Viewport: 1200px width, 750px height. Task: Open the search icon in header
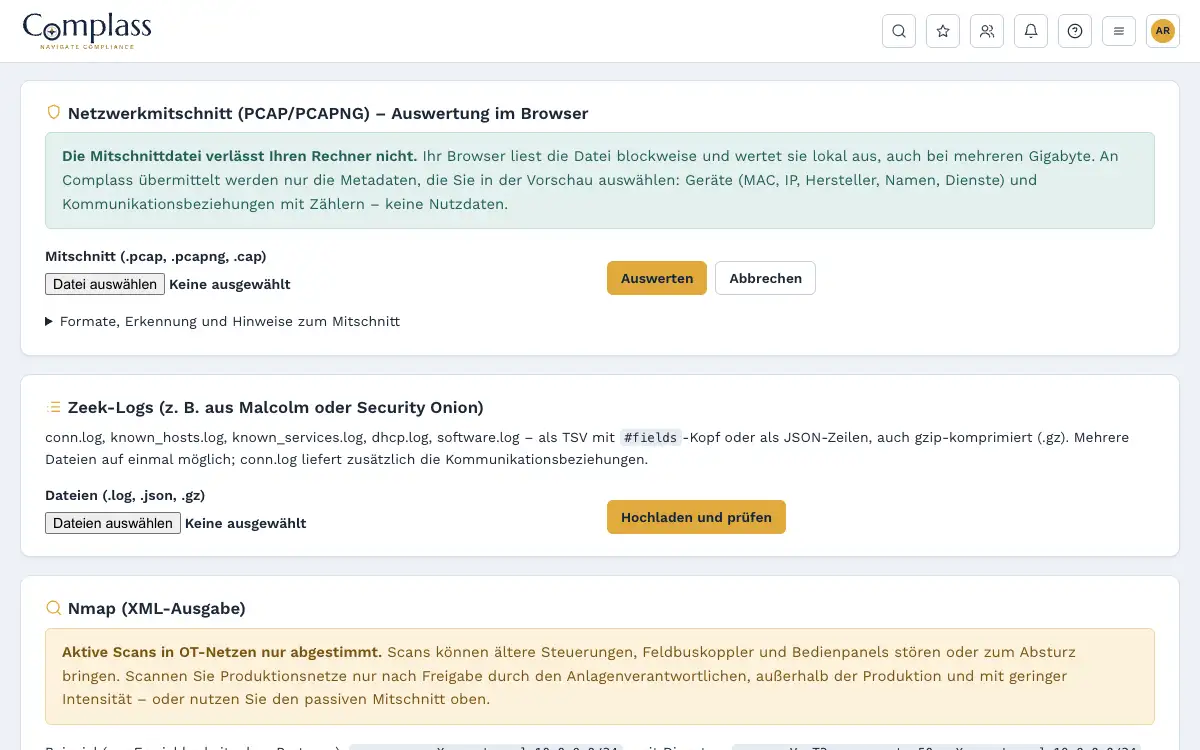899,31
